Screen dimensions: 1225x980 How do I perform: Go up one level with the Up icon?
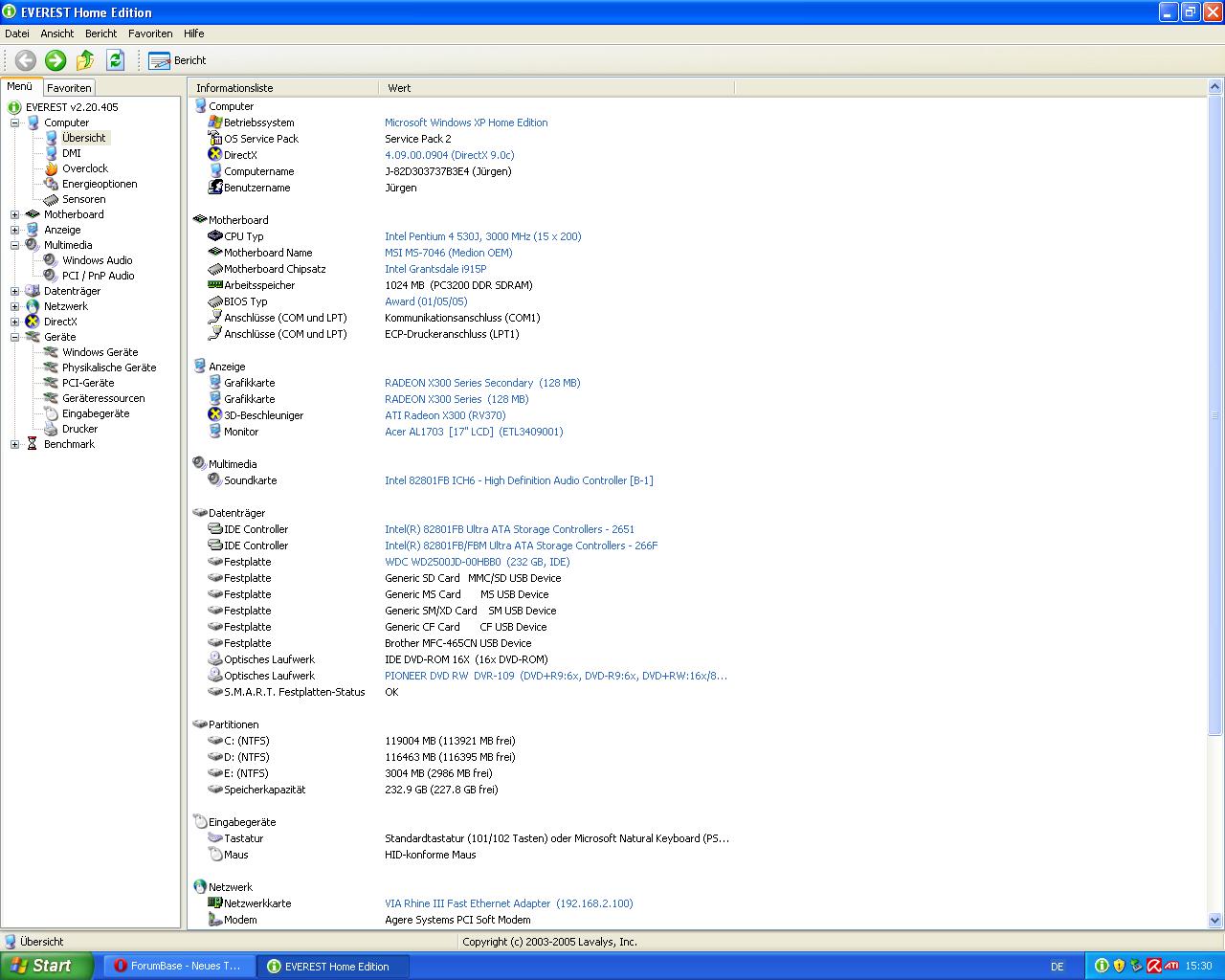(85, 60)
